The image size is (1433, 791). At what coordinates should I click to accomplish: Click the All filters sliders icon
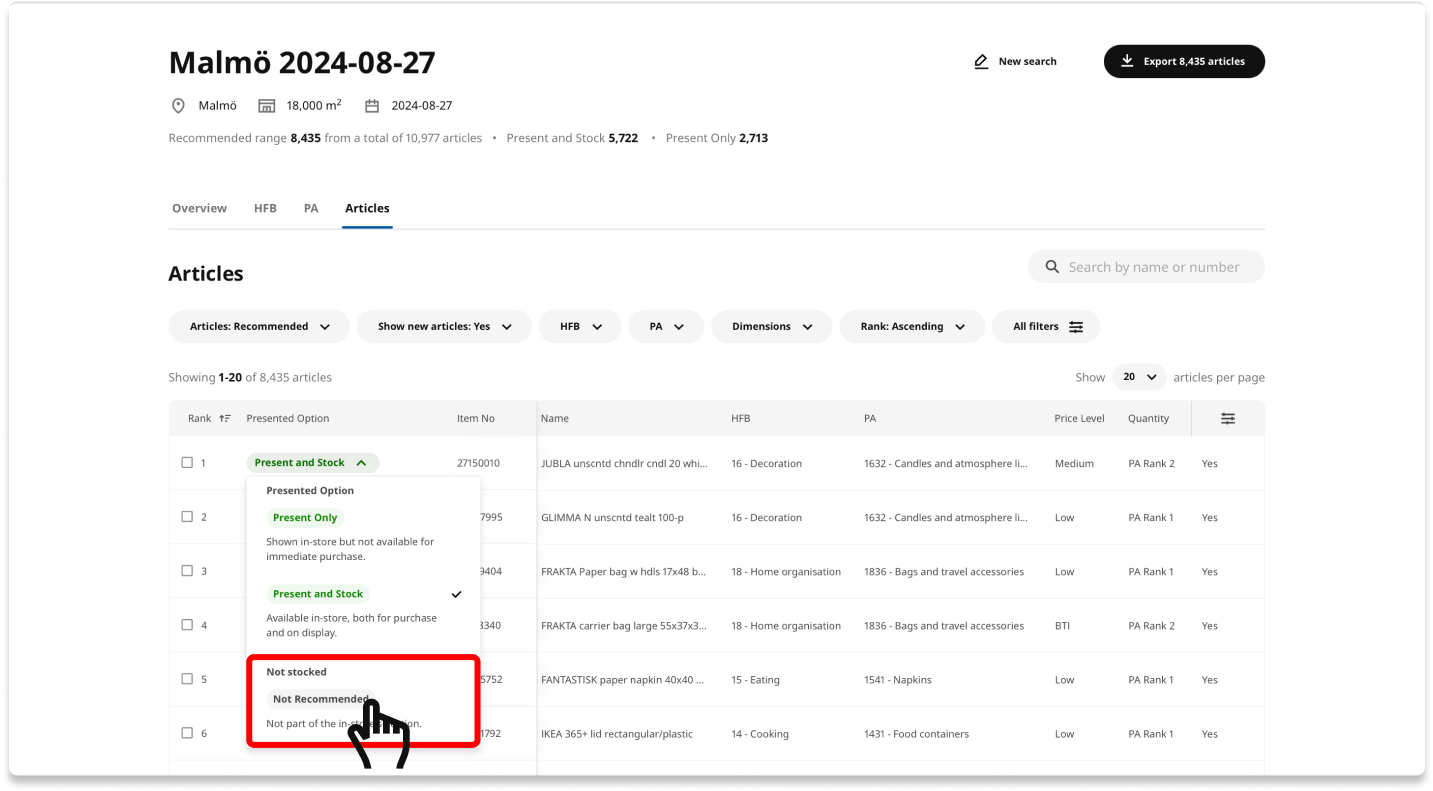pos(1076,327)
